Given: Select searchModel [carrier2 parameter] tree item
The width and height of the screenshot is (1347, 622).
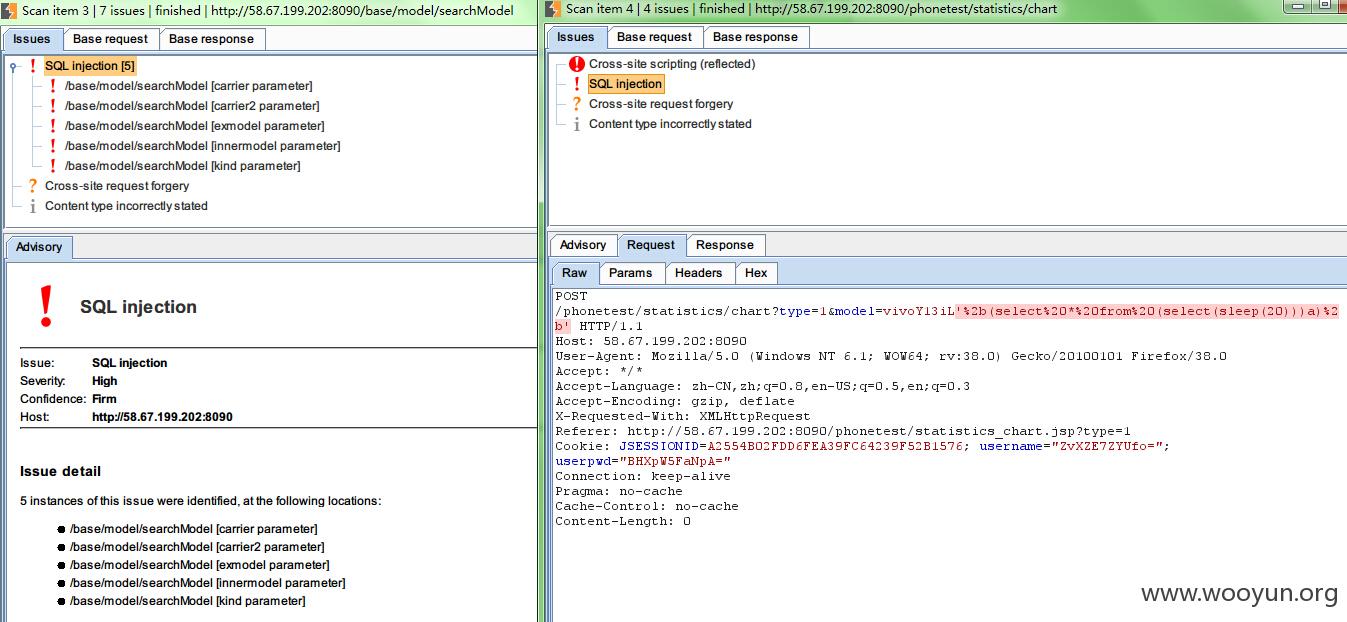Looking at the screenshot, I should pyautogui.click(x=192, y=106).
